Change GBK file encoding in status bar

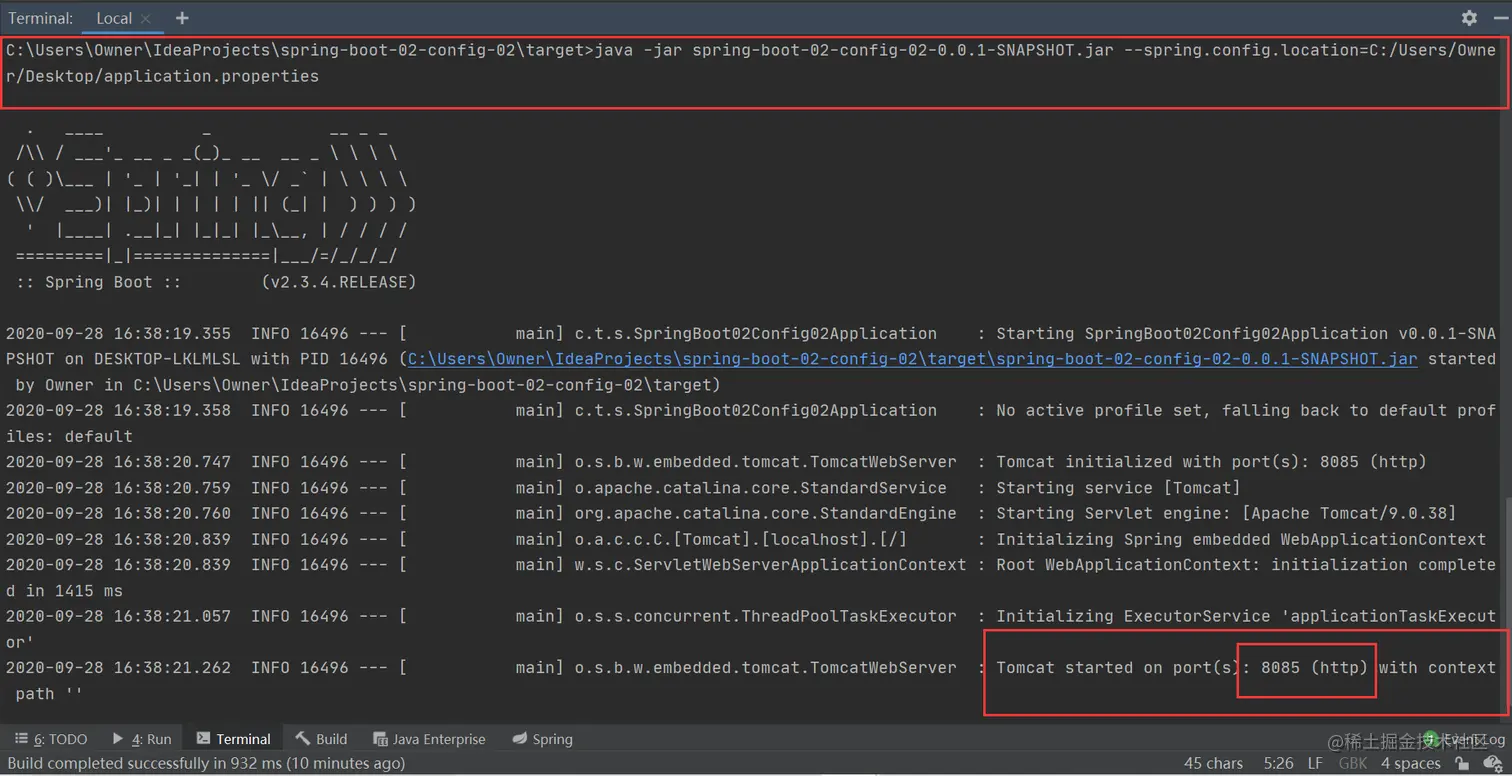pos(1352,763)
